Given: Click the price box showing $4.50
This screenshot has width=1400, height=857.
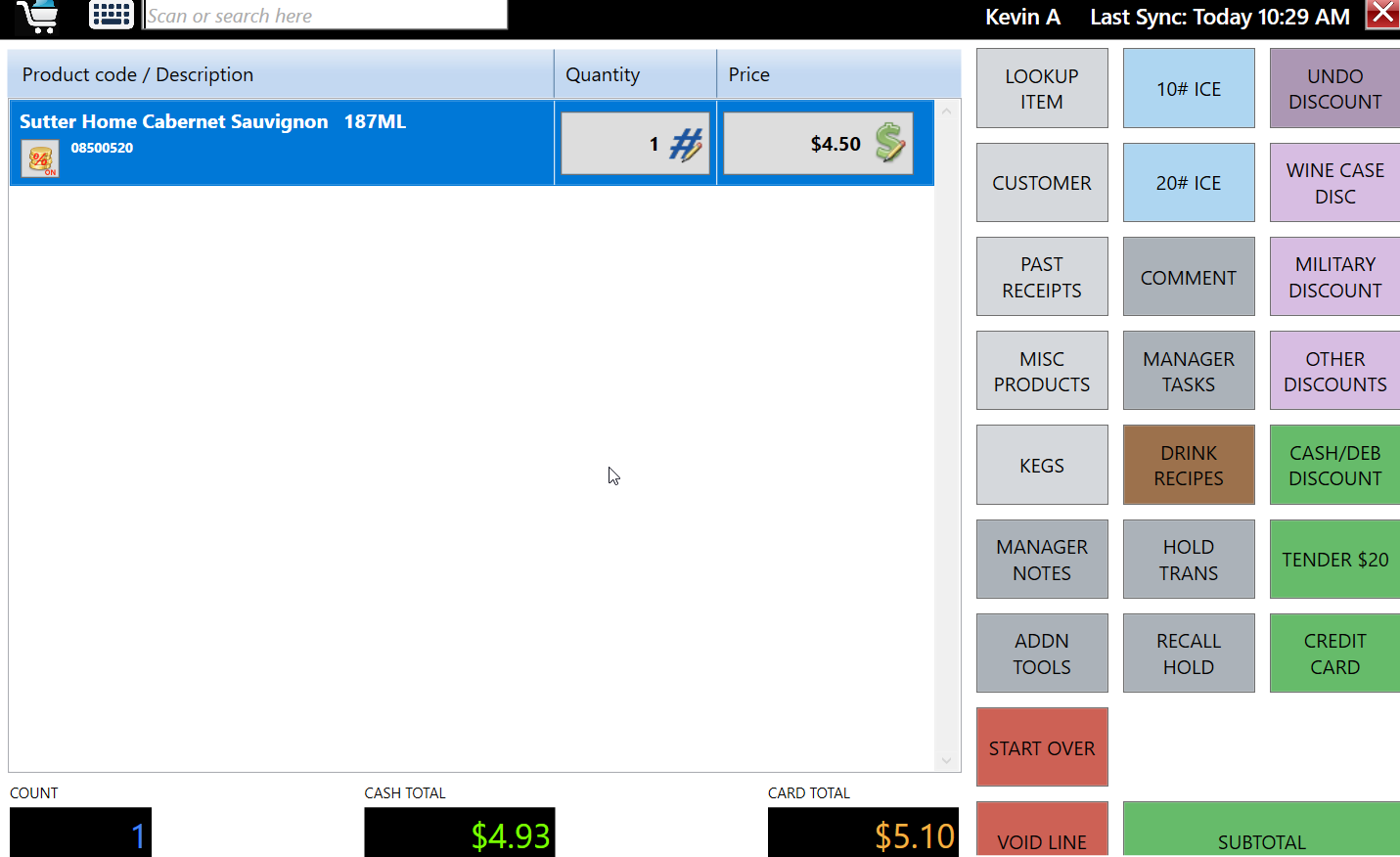Looking at the screenshot, I should tap(818, 144).
